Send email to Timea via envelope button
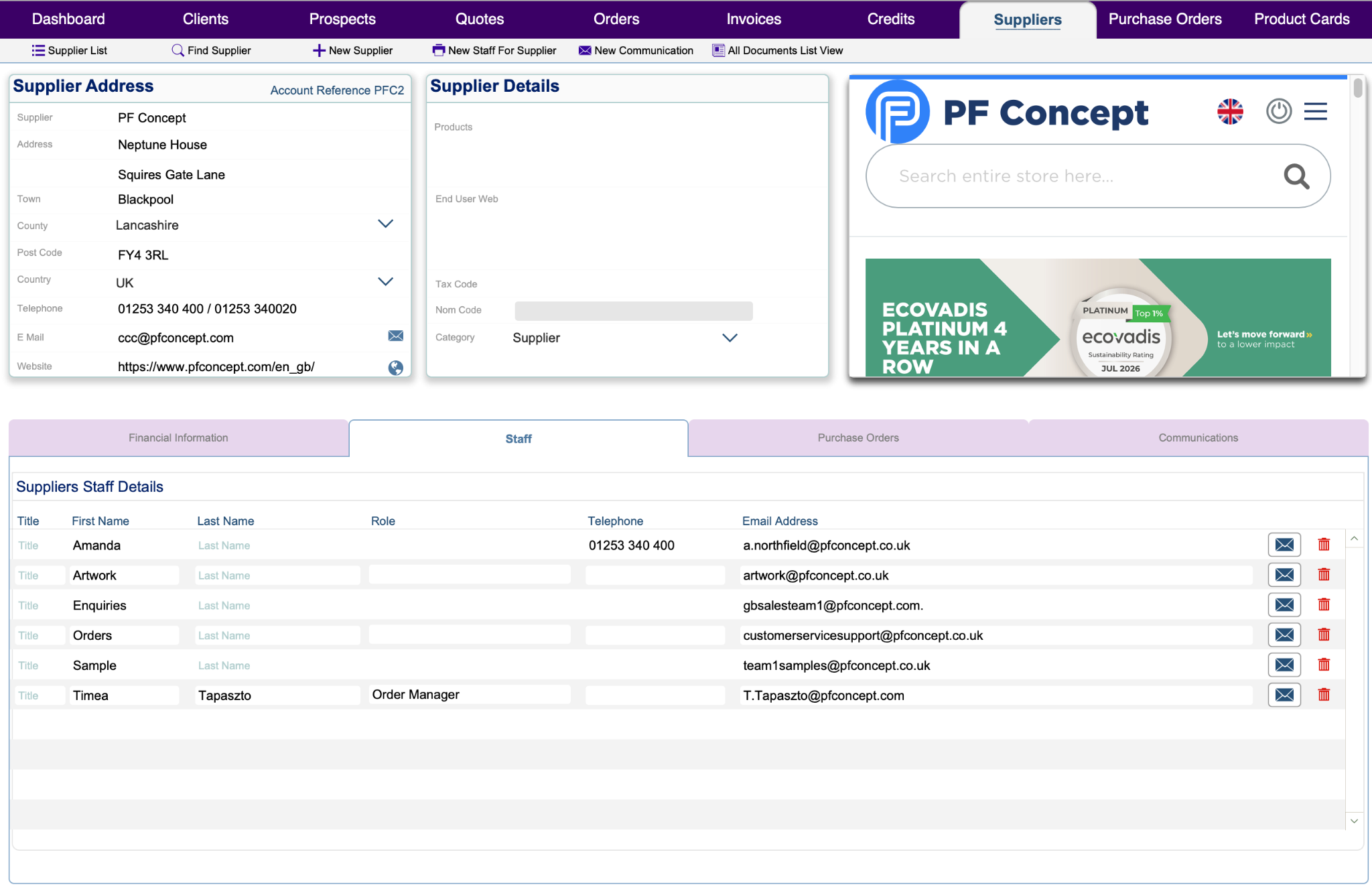The width and height of the screenshot is (1372, 885). pos(1284,695)
